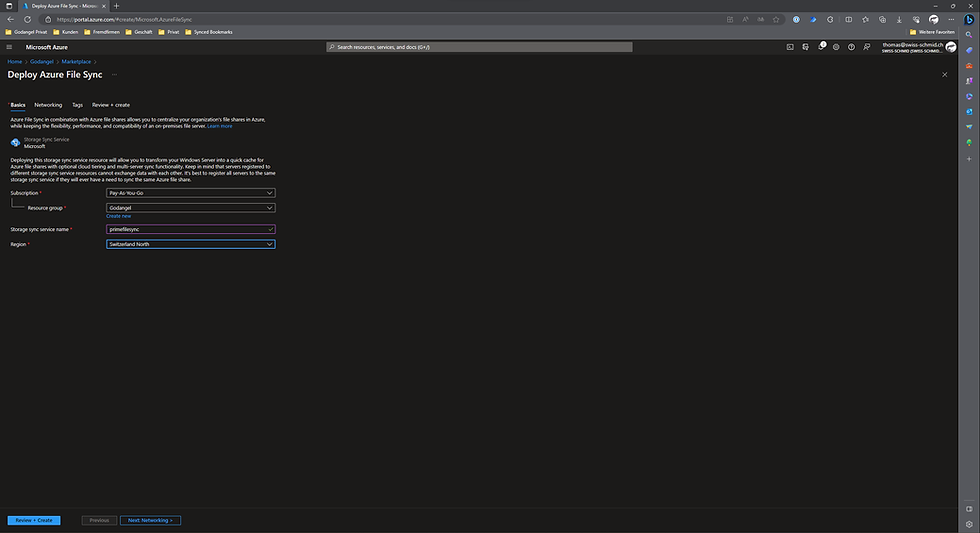Open sidebar search icon
The width and height of the screenshot is (980, 533).
coord(969,35)
